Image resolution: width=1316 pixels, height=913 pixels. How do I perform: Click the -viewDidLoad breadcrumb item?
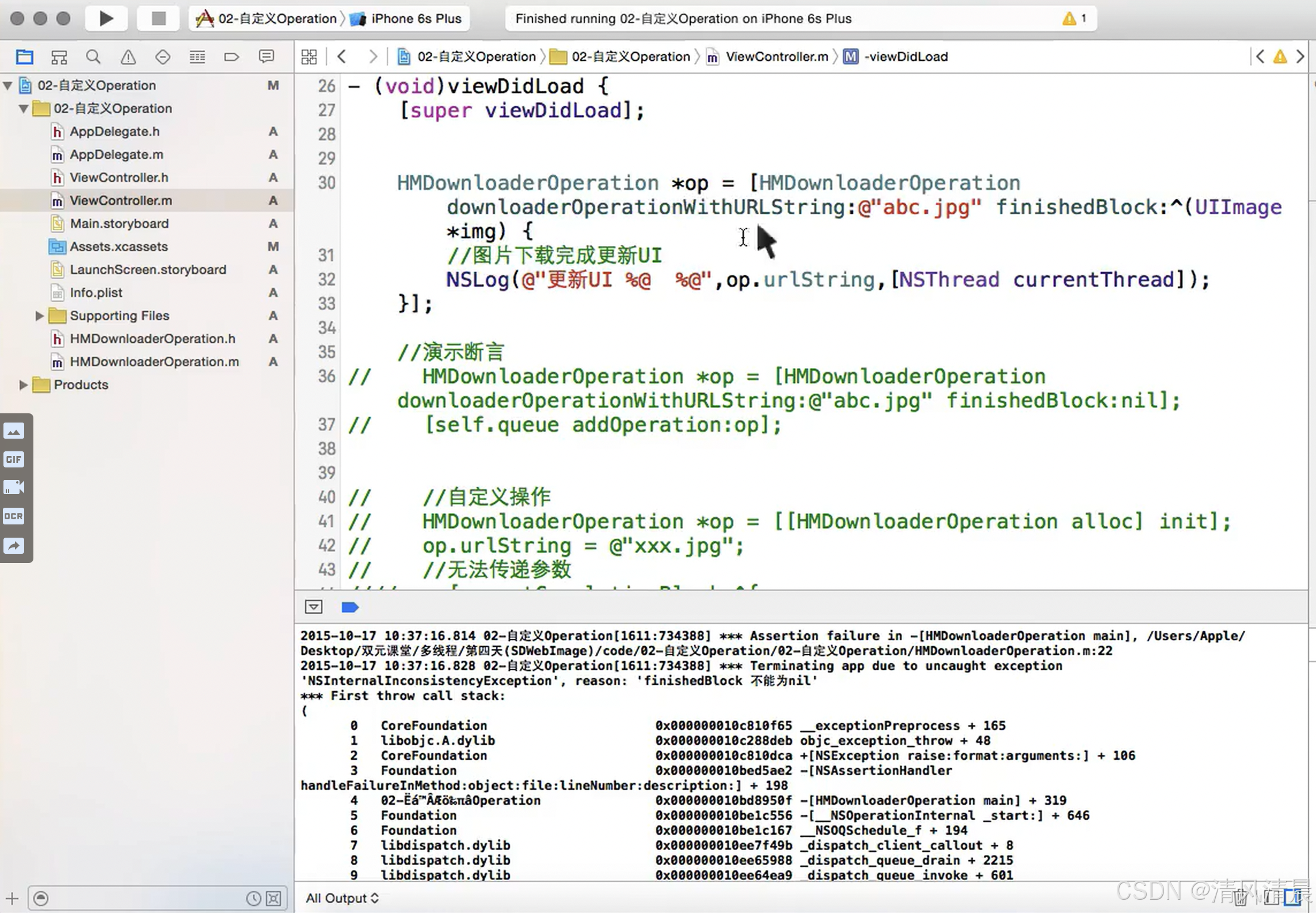coord(906,57)
